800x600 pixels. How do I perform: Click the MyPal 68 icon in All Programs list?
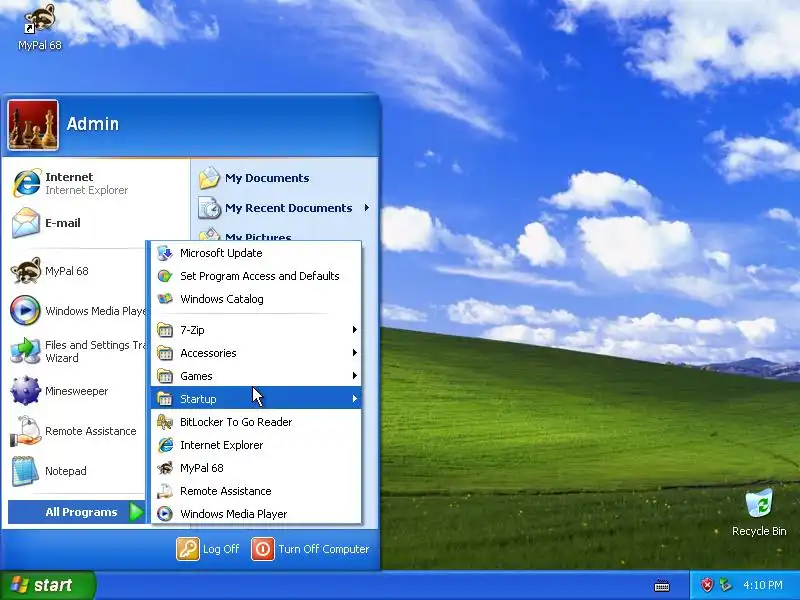point(165,468)
